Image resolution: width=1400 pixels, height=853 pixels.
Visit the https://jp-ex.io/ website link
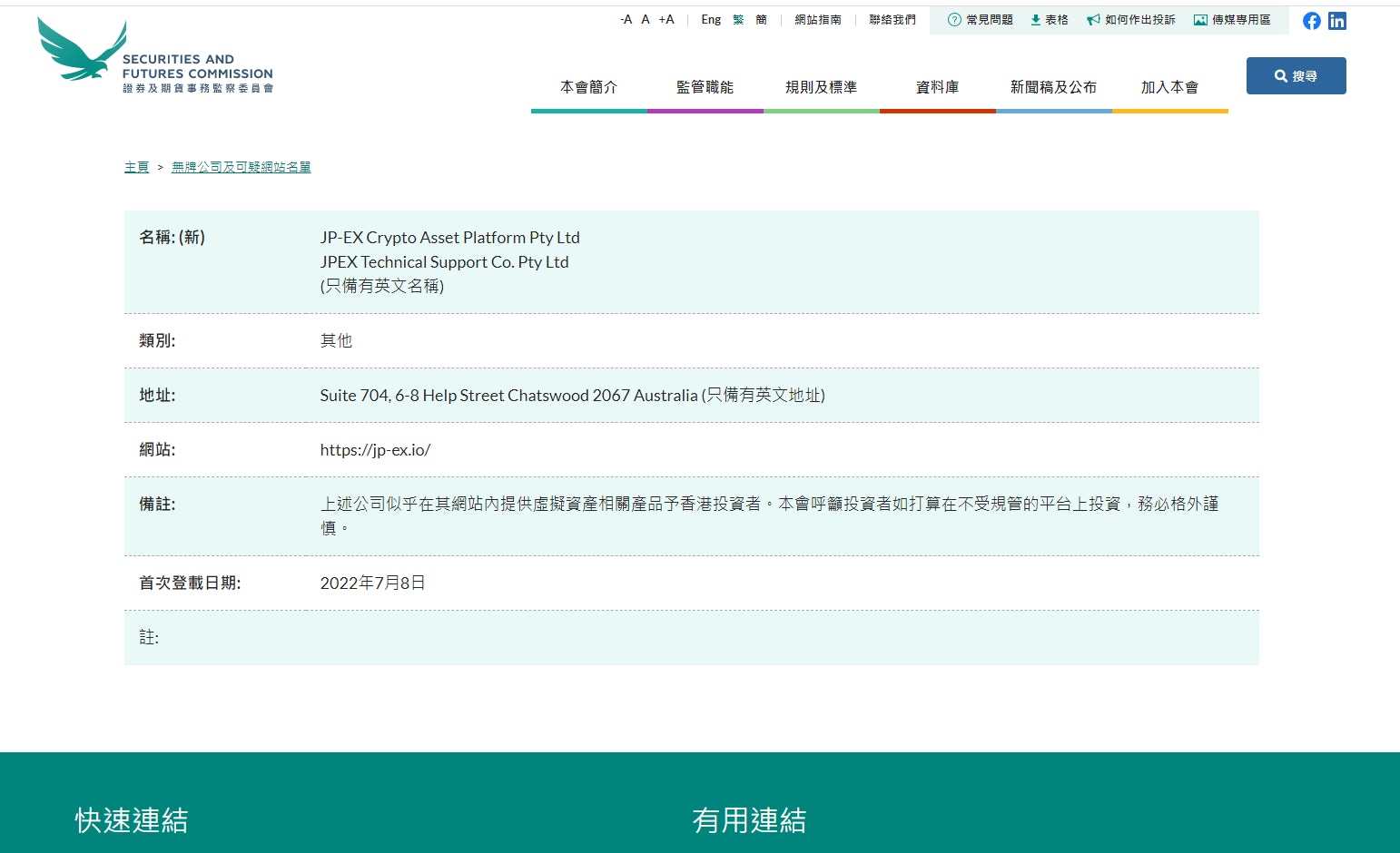[x=376, y=449]
